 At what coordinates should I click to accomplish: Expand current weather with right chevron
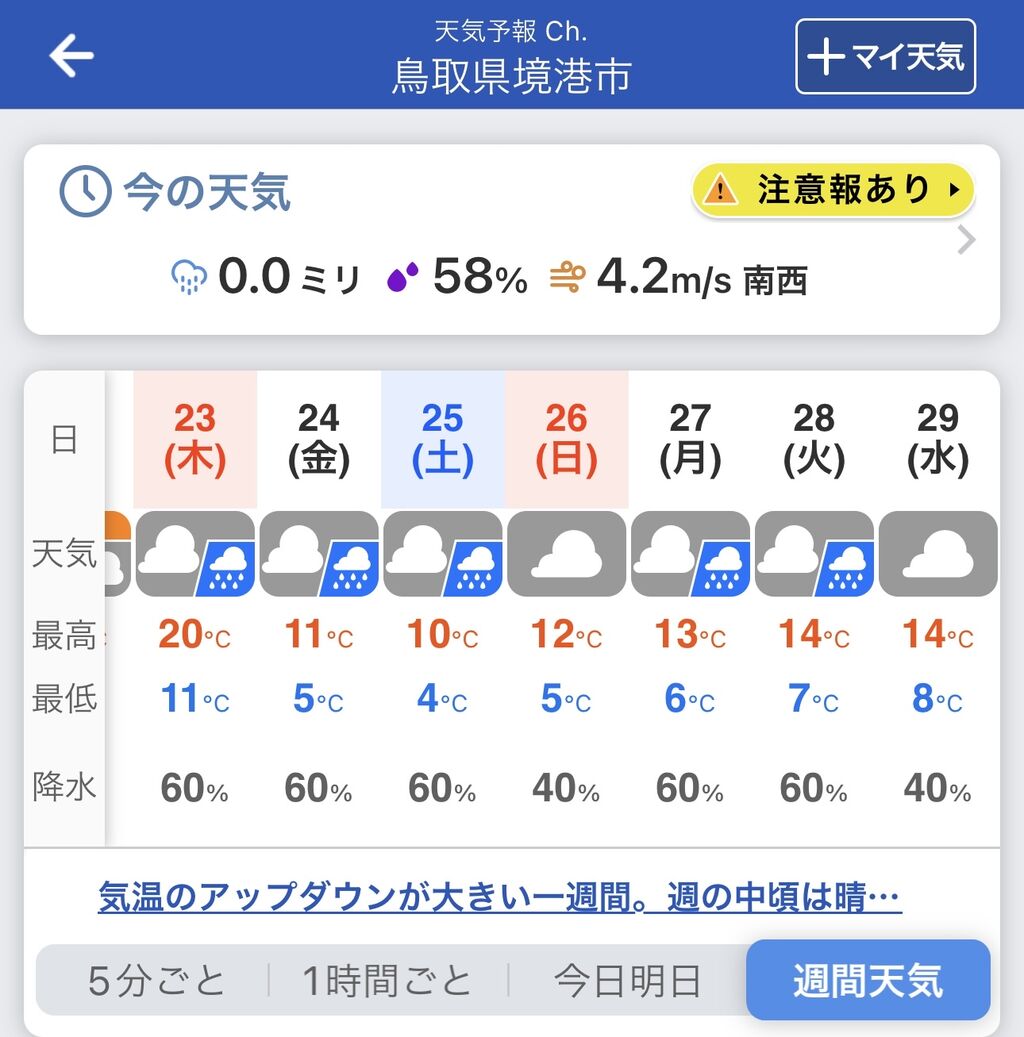(x=966, y=240)
